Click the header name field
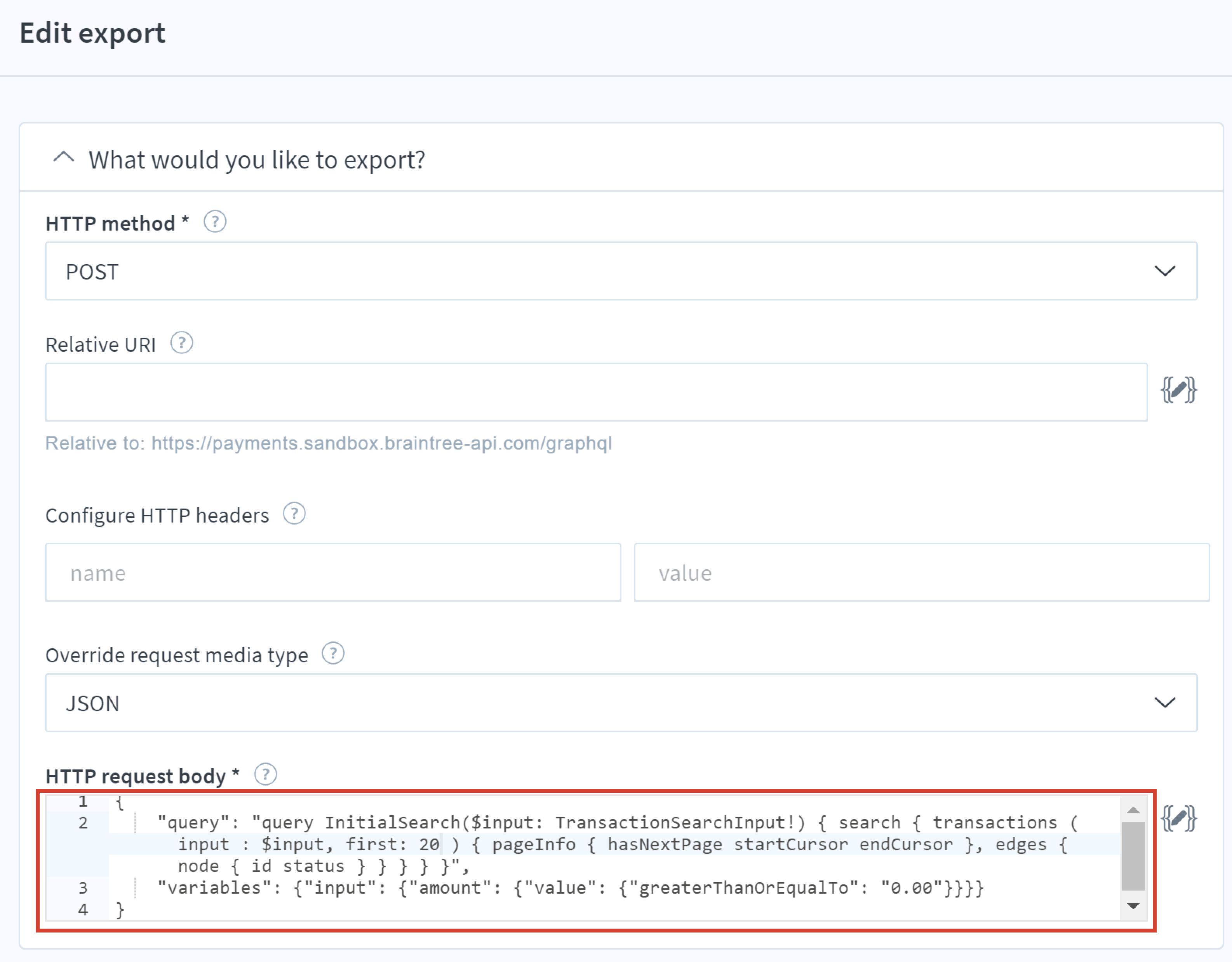Screen dimensions: 1232x962 point(333,572)
